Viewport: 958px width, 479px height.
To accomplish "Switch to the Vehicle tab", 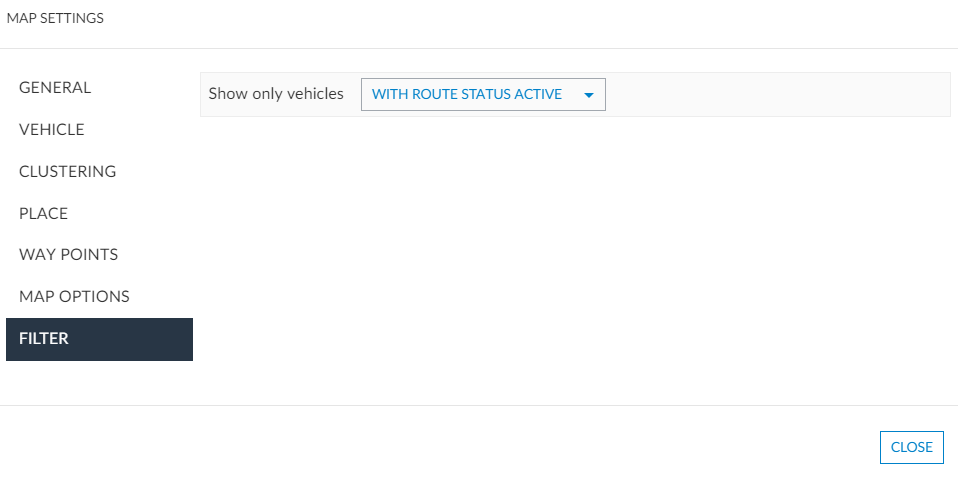I will tap(52, 130).
